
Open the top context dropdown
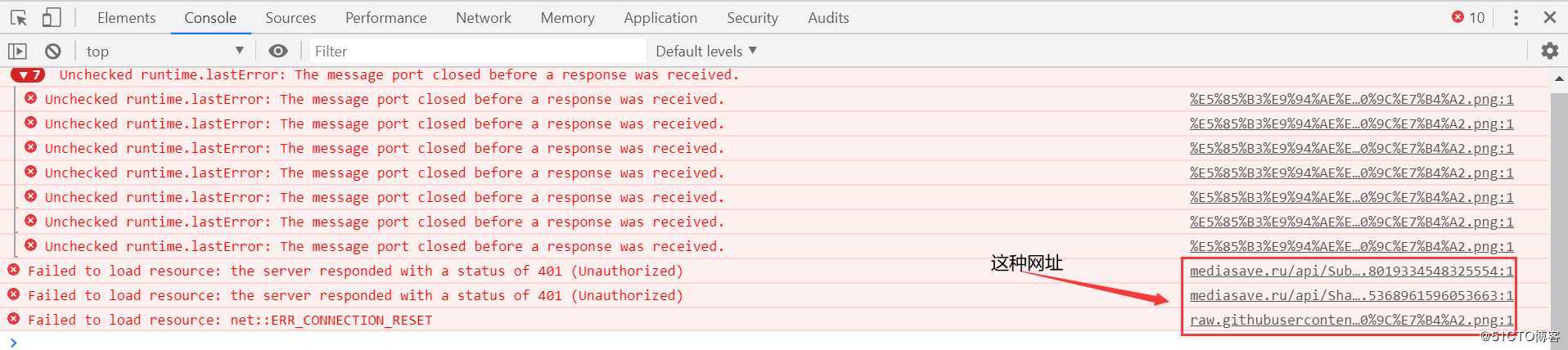(164, 51)
